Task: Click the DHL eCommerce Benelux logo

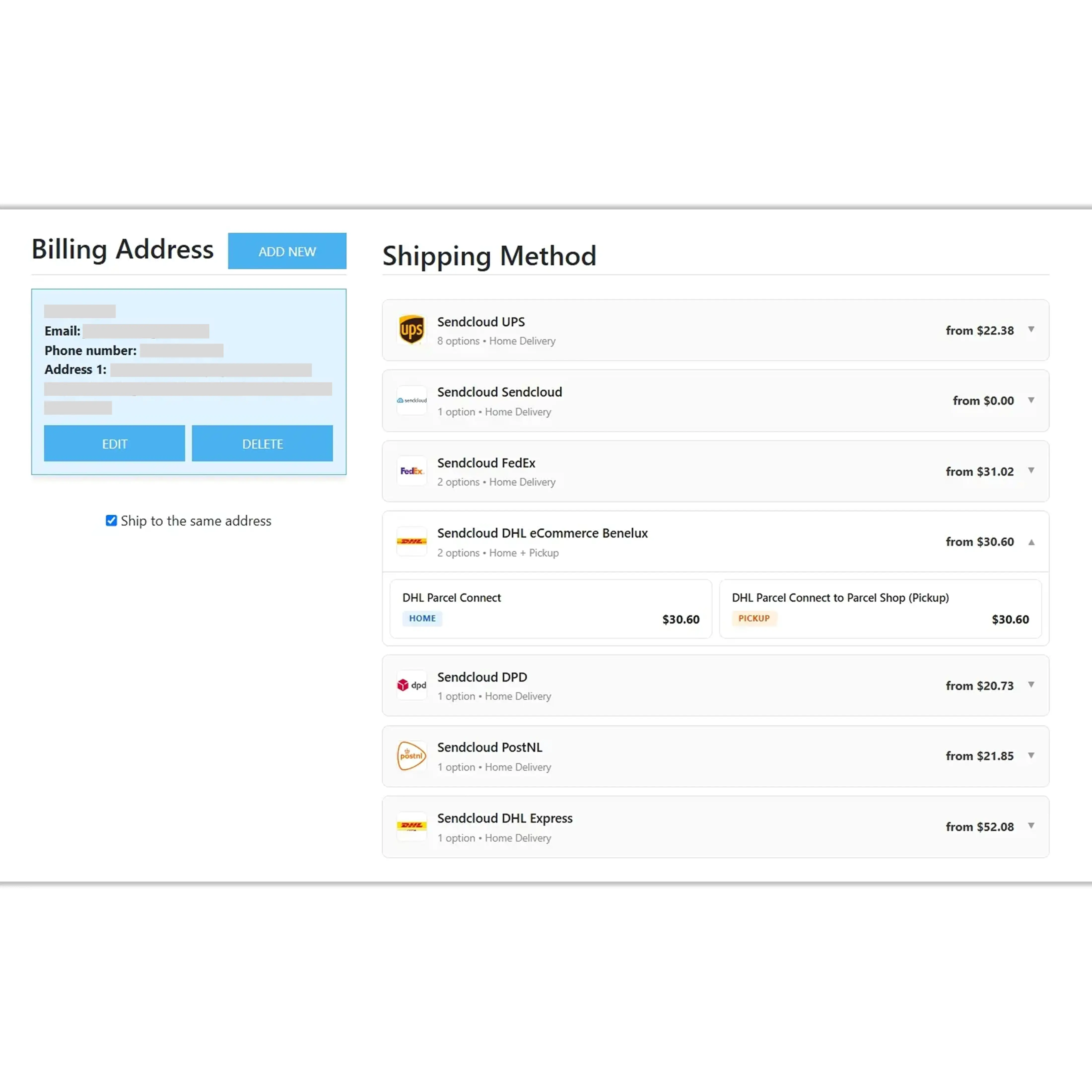Action: tap(411, 542)
